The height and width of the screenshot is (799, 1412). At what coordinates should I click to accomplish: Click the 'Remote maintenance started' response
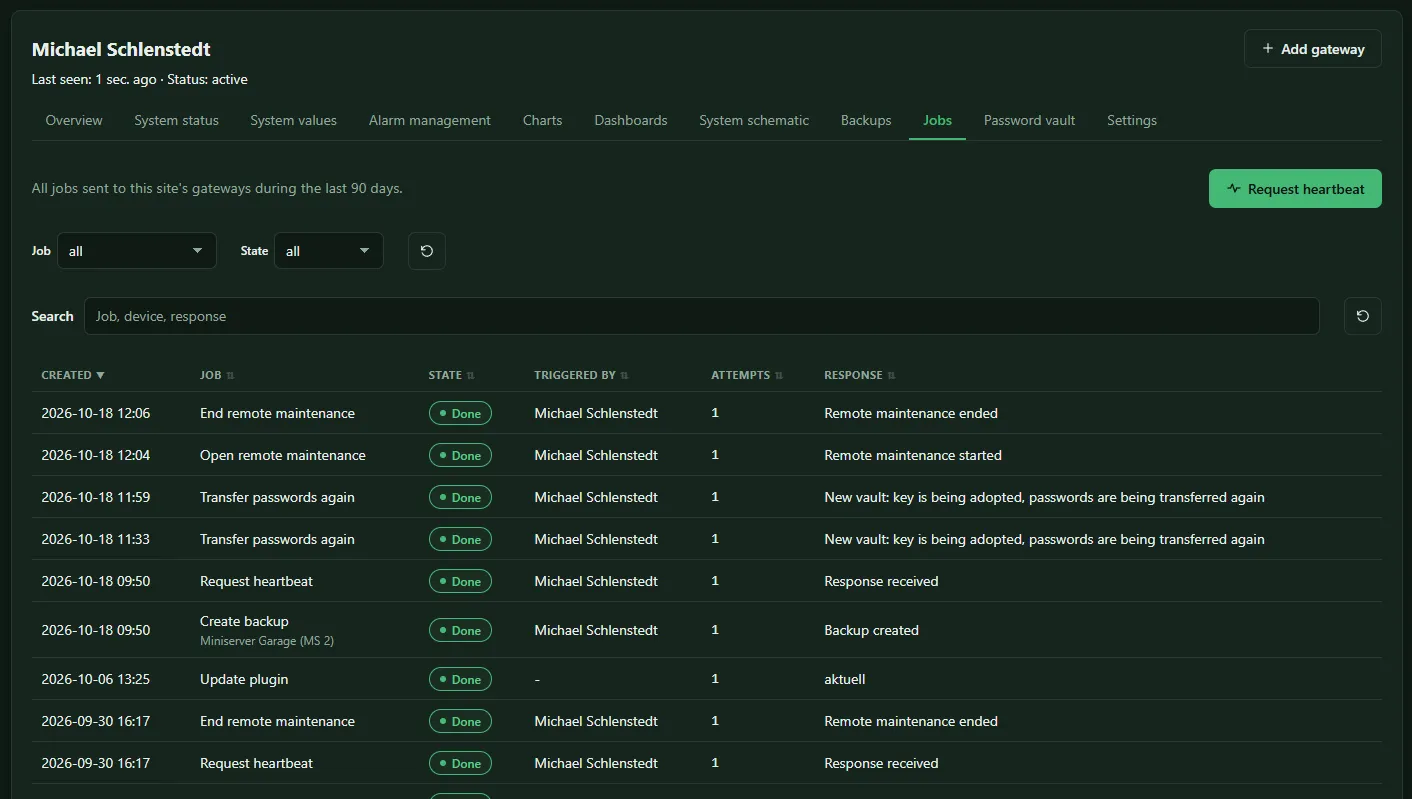[913, 455]
